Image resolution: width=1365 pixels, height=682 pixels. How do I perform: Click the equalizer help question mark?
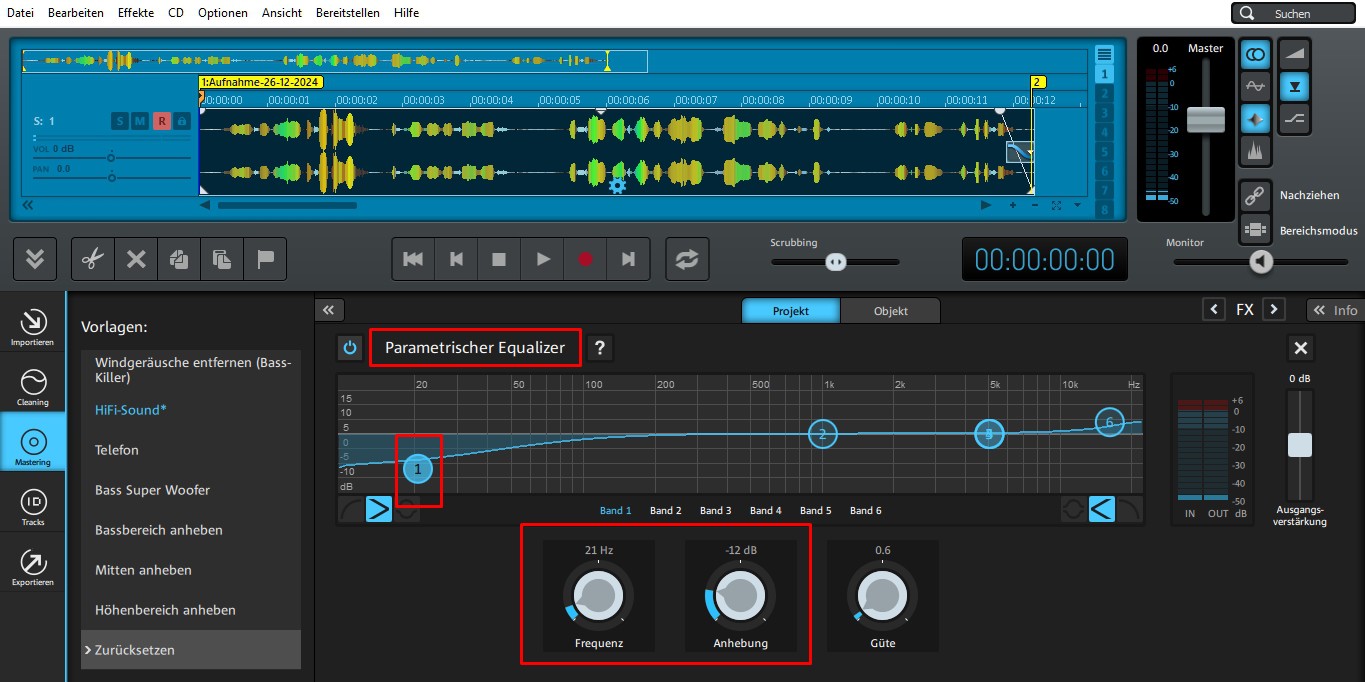600,348
